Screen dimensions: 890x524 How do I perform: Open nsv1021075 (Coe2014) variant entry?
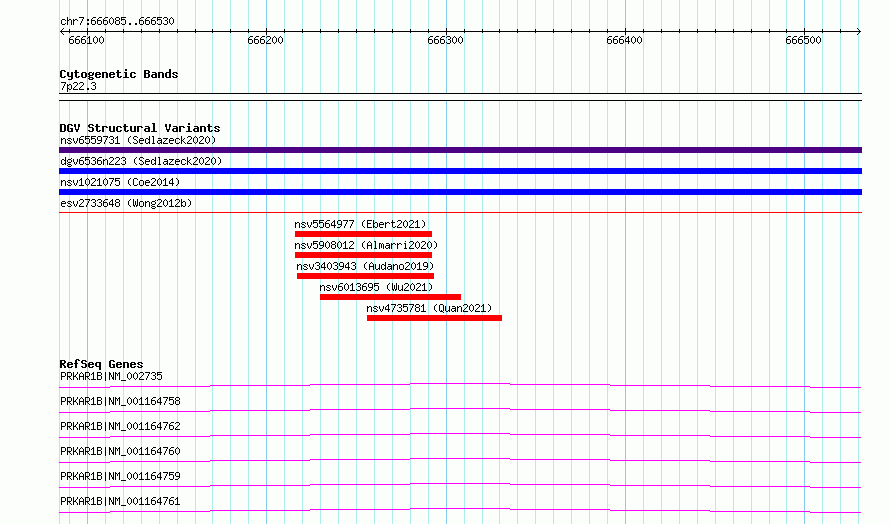click(x=120, y=182)
